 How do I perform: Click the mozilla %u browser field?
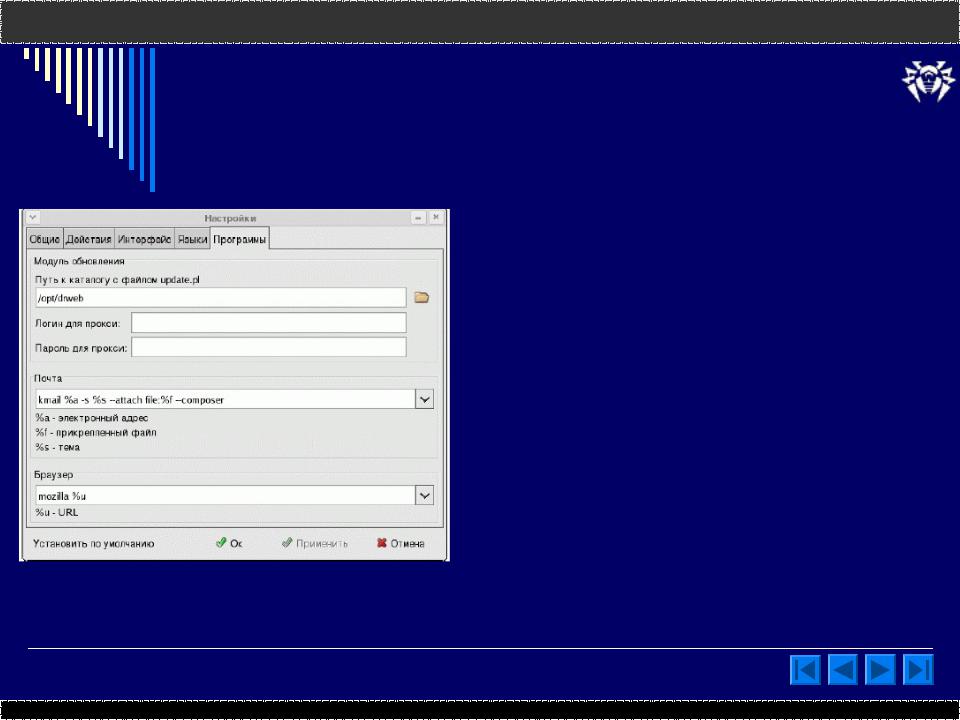[x=225, y=495]
